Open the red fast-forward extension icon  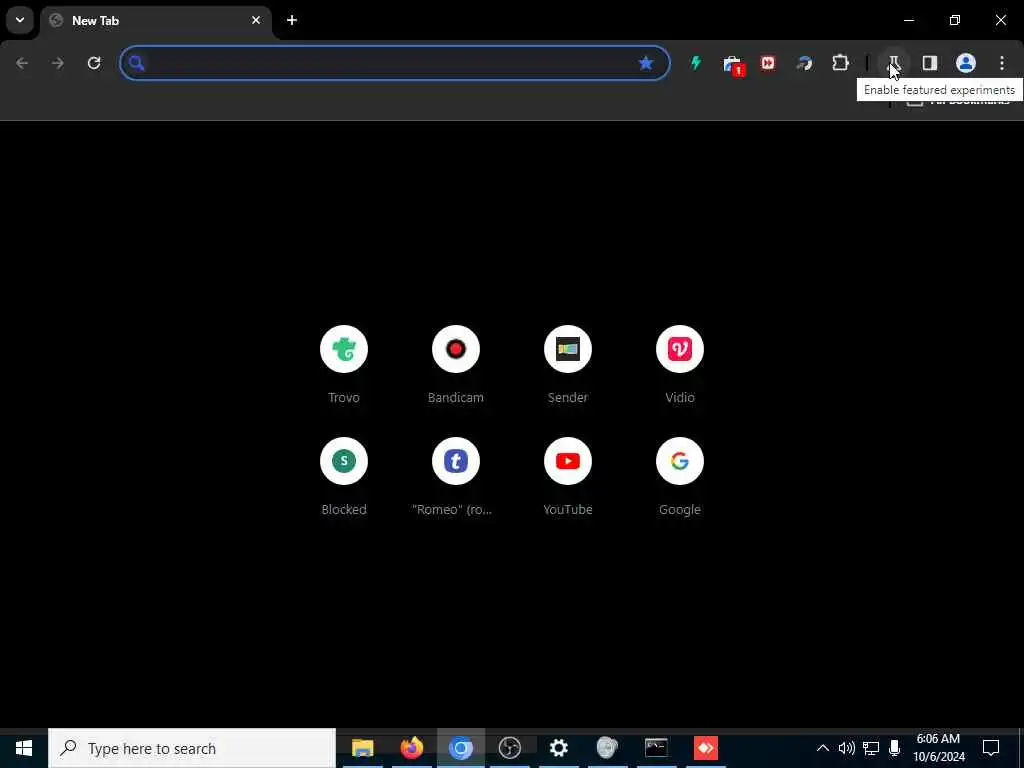[x=769, y=63]
